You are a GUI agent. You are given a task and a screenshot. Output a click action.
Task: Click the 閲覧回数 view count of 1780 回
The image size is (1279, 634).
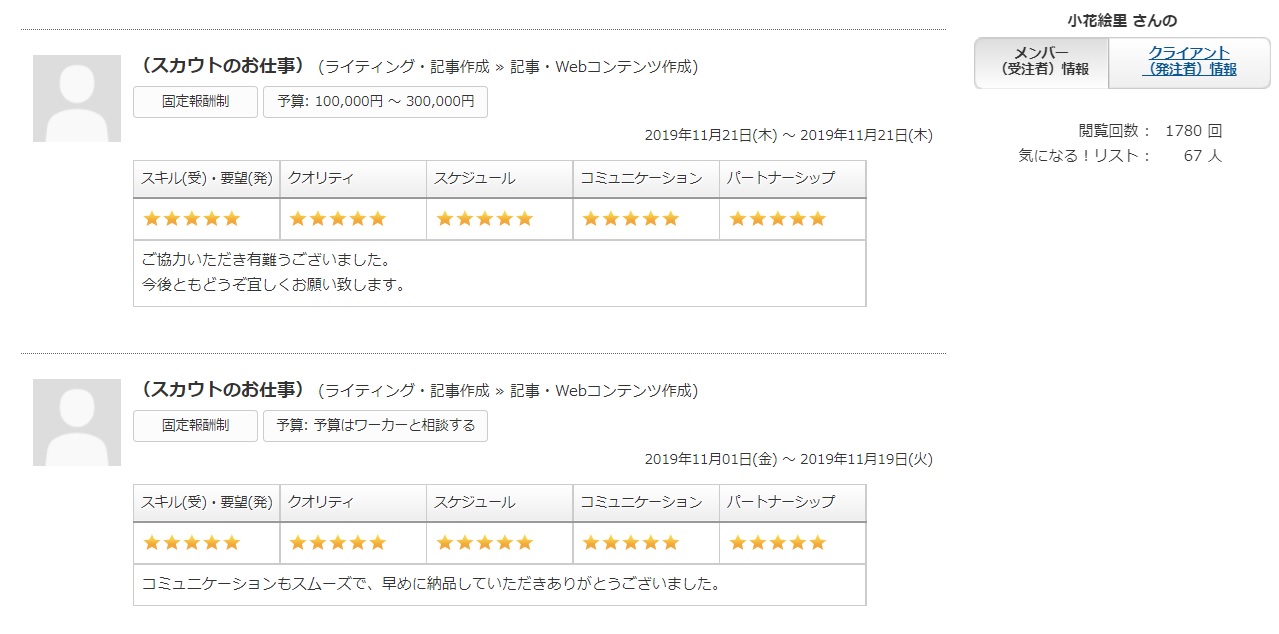pyautogui.click(x=1193, y=131)
